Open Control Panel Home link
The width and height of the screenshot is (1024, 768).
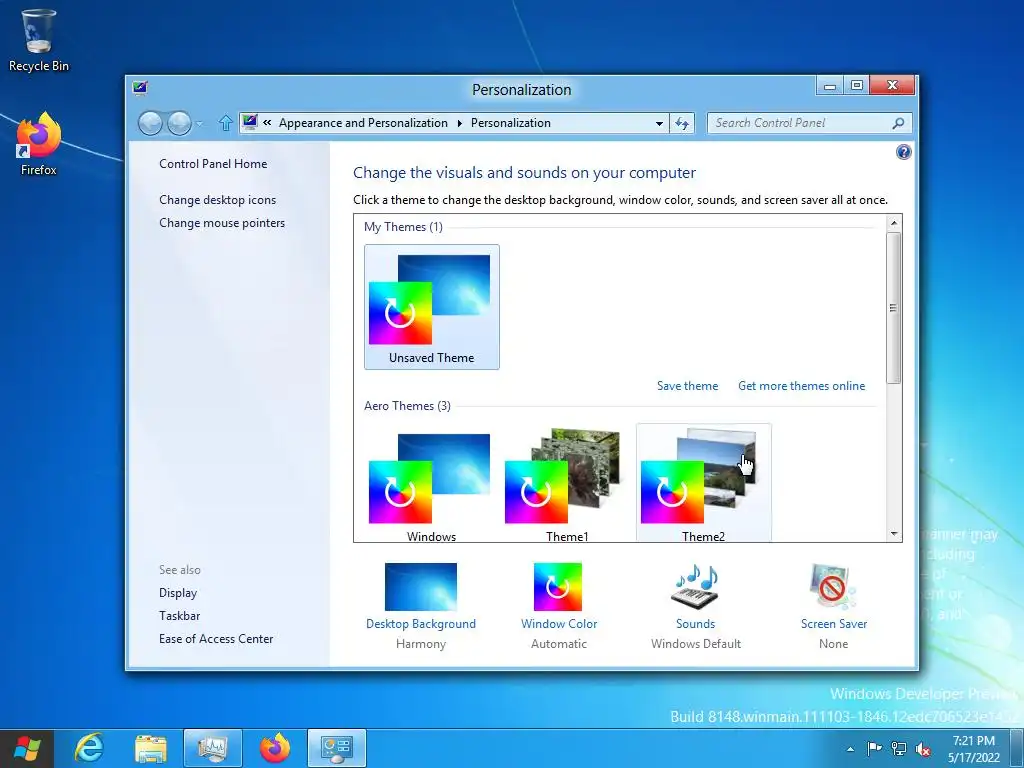point(213,164)
